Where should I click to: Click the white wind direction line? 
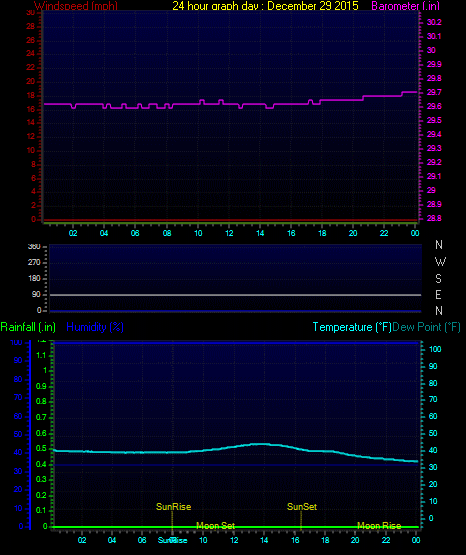tap(235, 295)
